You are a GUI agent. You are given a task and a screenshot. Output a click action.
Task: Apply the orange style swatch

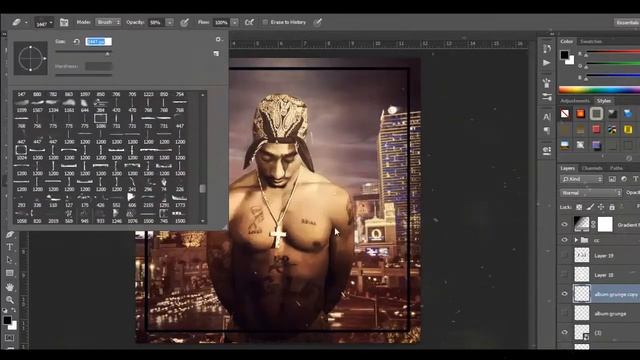580,114
